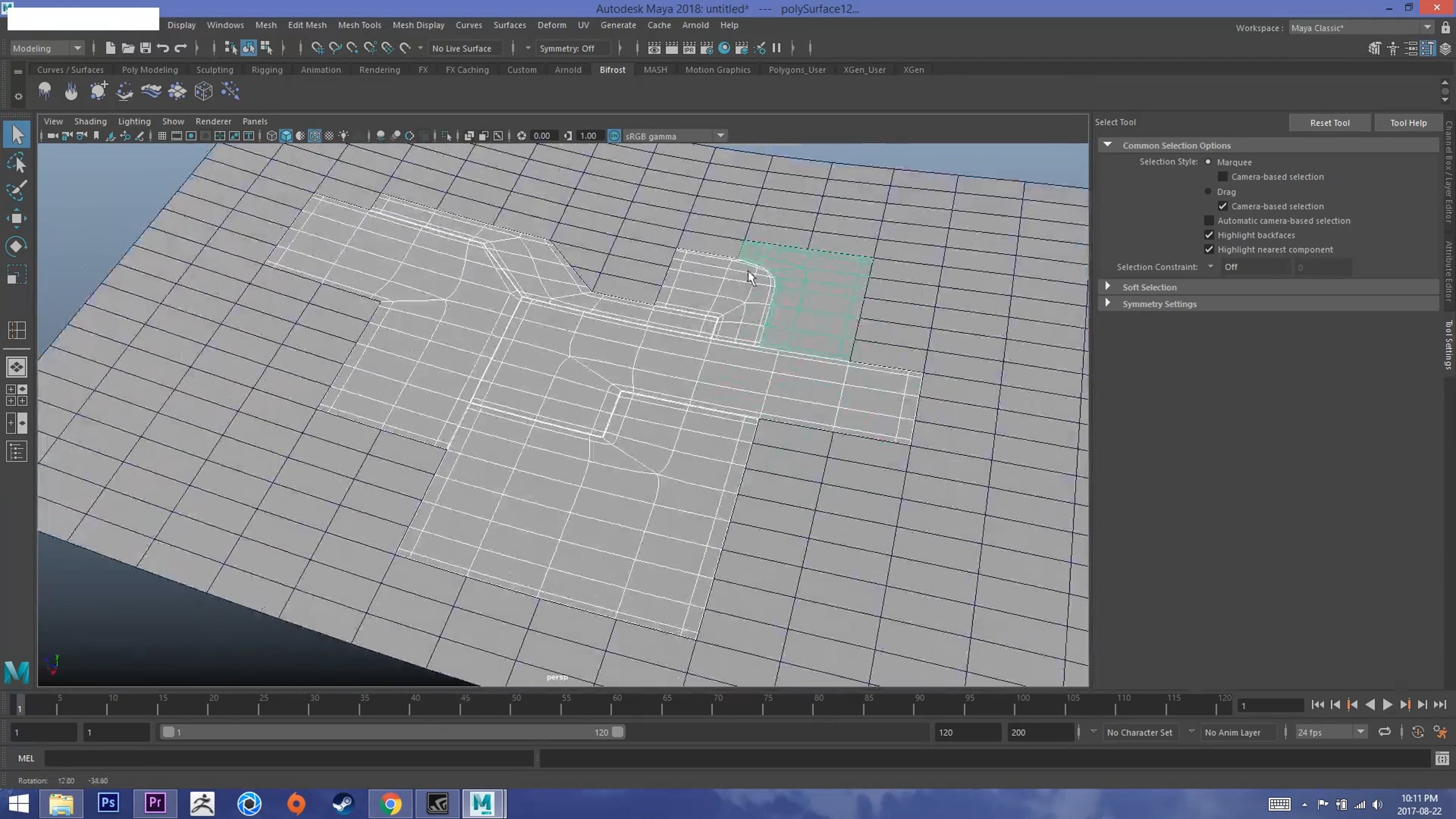Uncheck Highlight backfaces
This screenshot has height=819, width=1456.
point(1209,235)
